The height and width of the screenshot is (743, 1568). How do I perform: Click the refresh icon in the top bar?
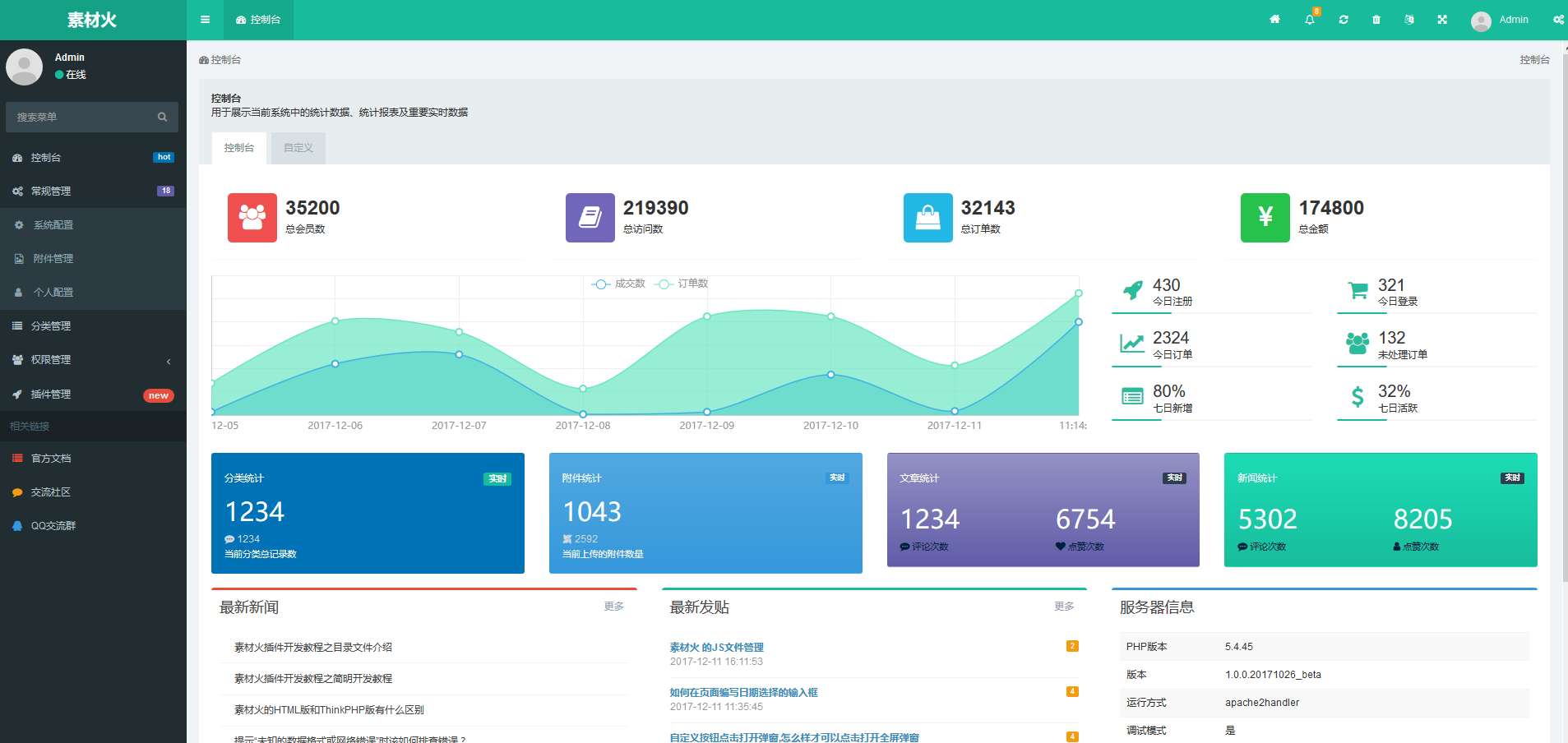click(1344, 20)
